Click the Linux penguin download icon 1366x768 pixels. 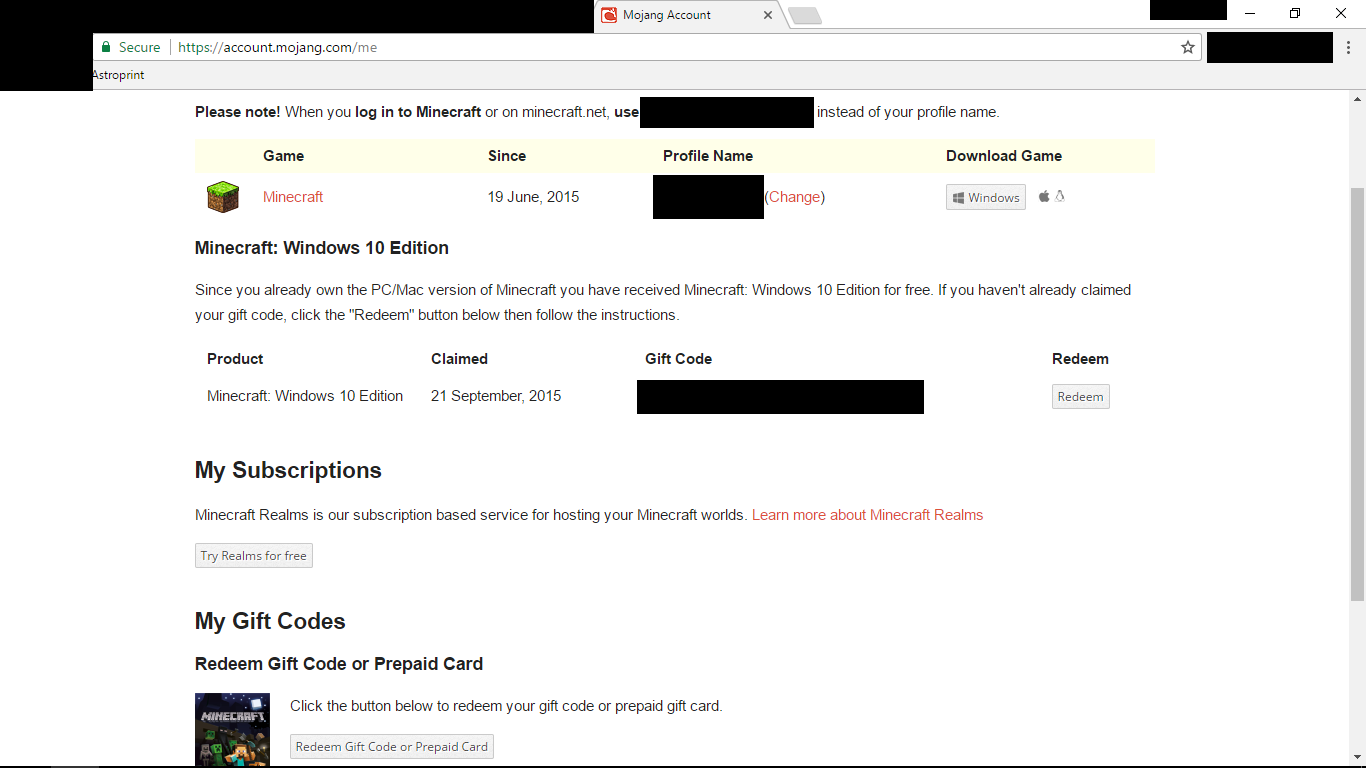(1060, 196)
